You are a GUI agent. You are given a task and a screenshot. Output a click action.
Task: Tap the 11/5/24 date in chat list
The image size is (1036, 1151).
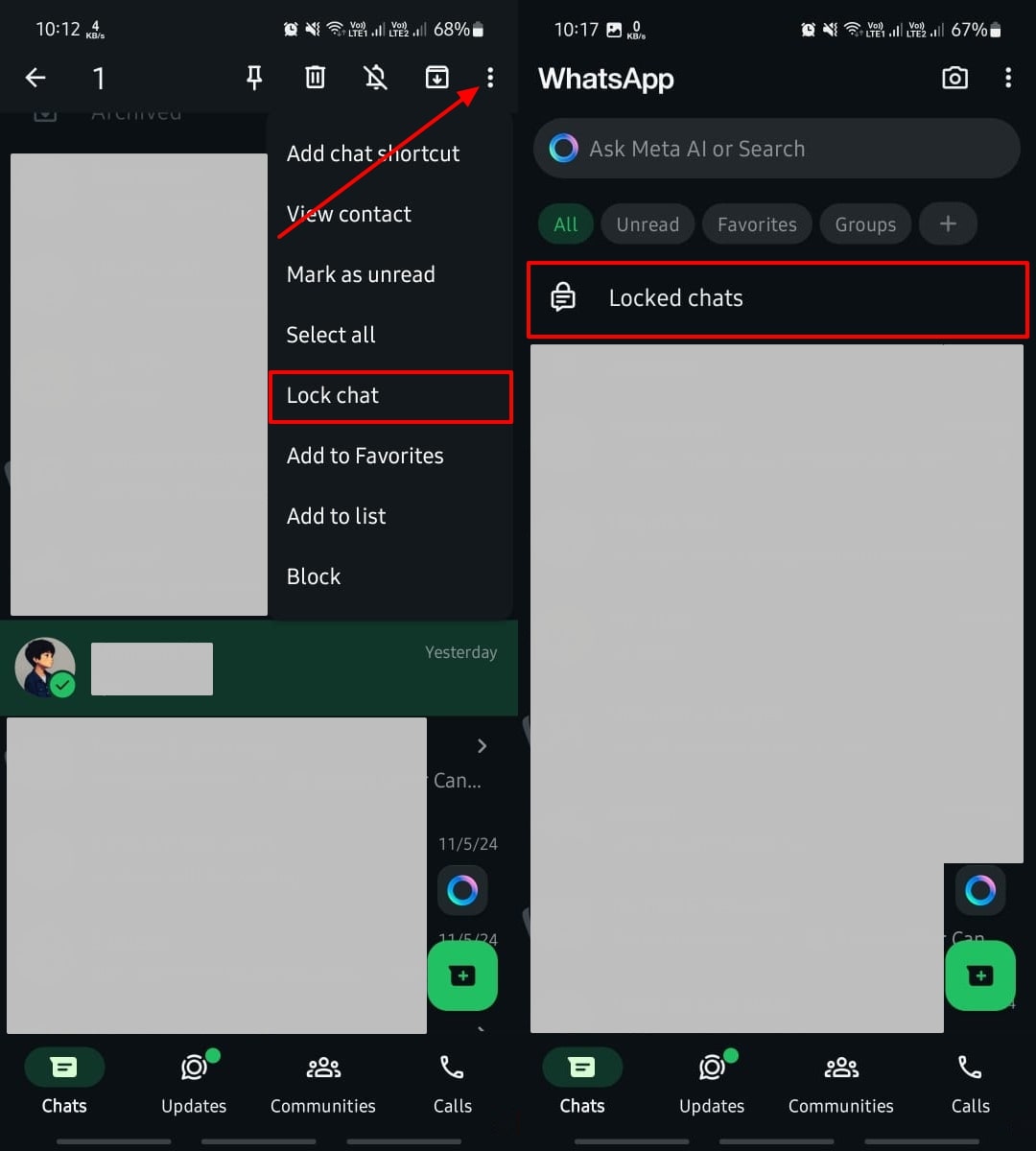coord(468,844)
